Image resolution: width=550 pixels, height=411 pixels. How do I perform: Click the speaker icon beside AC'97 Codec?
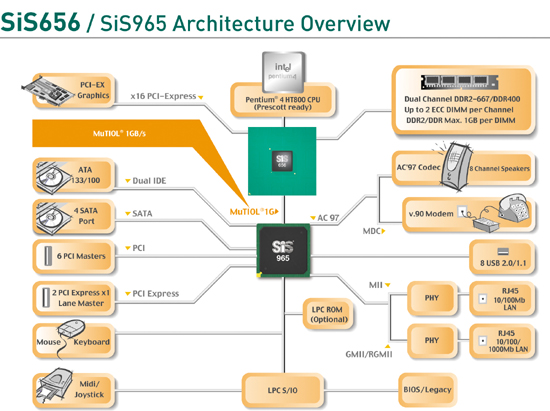click(455, 166)
